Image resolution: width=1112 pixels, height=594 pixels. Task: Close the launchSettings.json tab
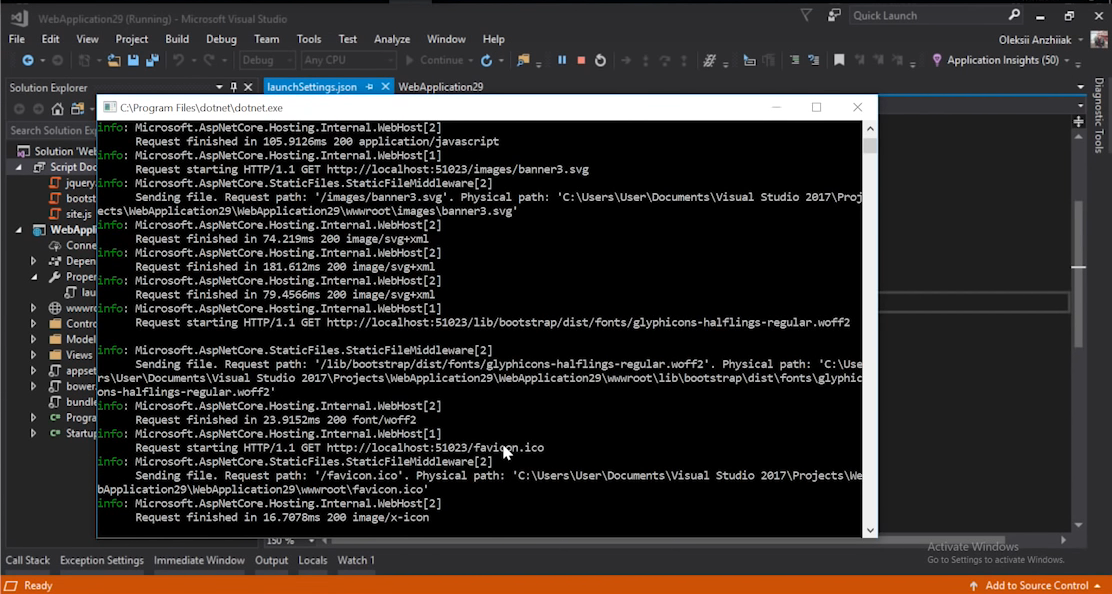tap(385, 86)
